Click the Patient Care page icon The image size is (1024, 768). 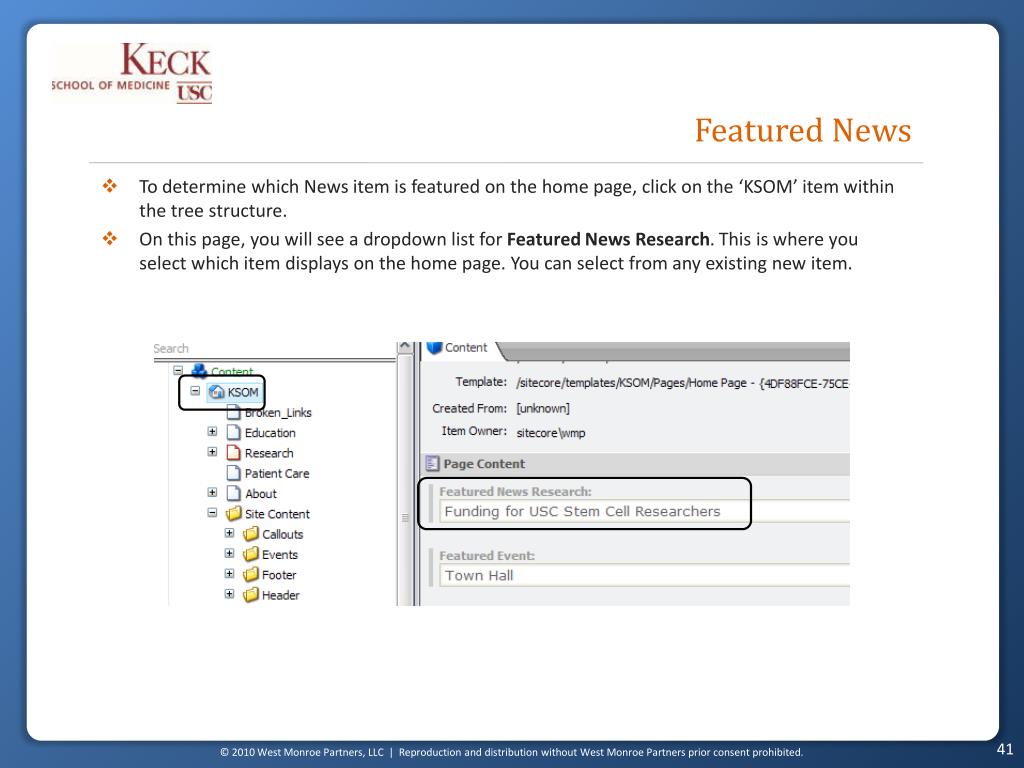tap(234, 473)
